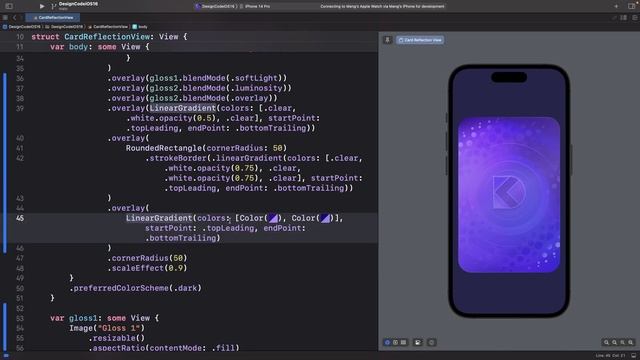Image resolution: width=640 pixels, height=360 pixels.
Task: Enable Live preview mode button
Action: (x=387, y=342)
